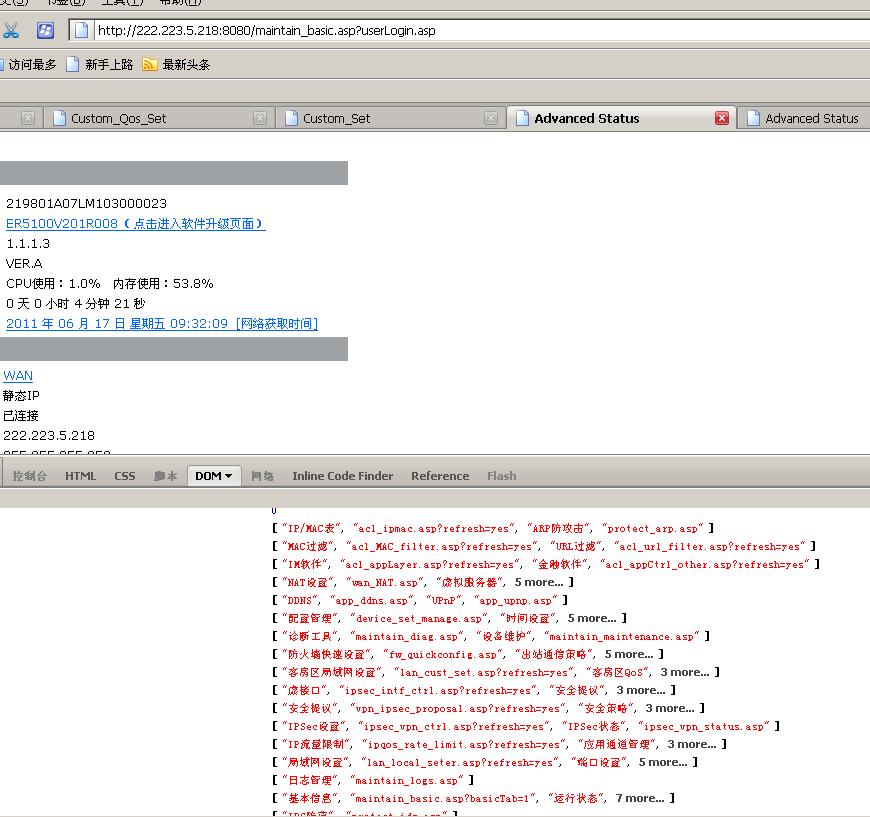Click the 1.1.1.3 version text

(x=28, y=244)
